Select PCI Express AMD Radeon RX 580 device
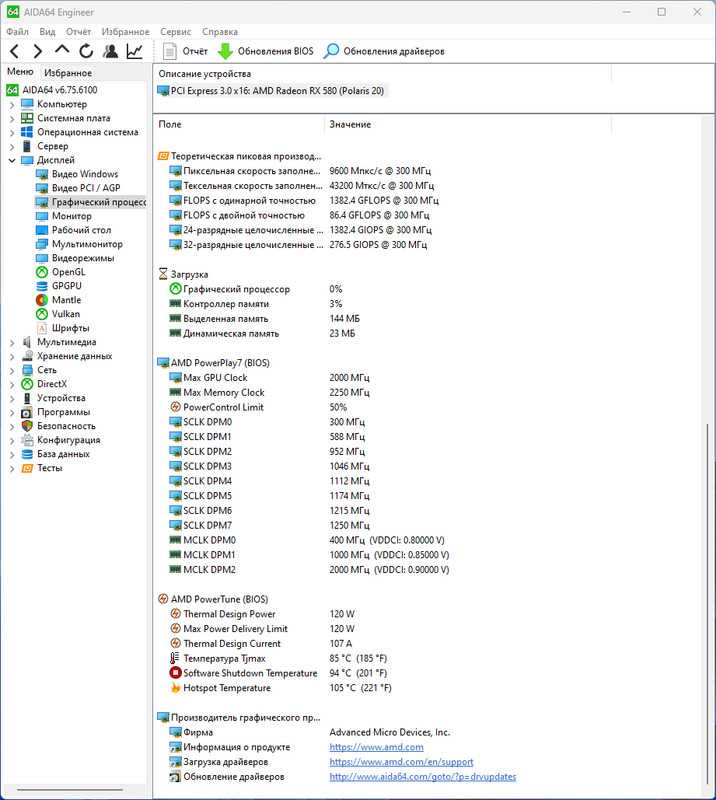Screen dimensions: 716x800 coord(271,91)
